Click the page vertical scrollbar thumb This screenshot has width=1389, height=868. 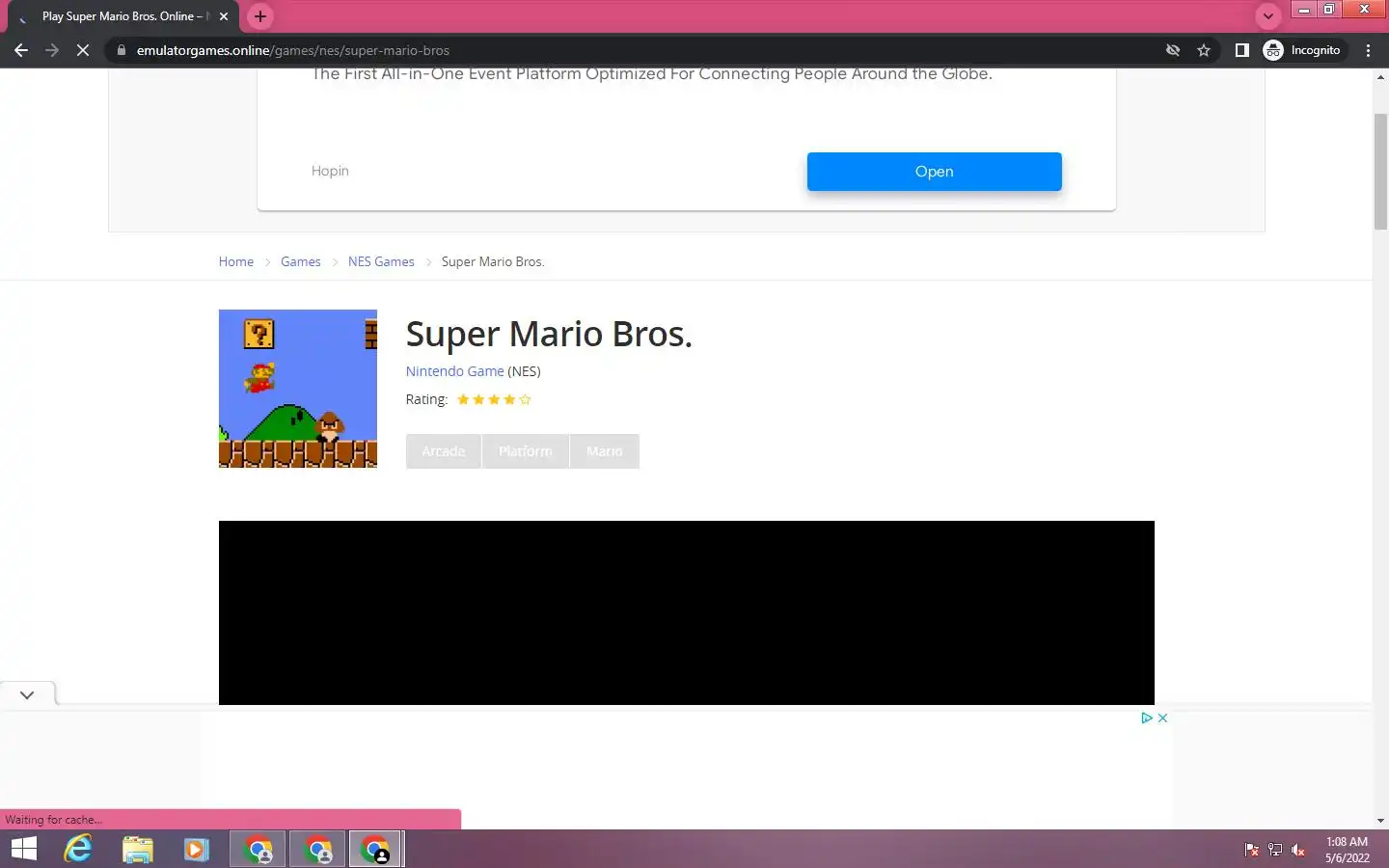click(1380, 171)
